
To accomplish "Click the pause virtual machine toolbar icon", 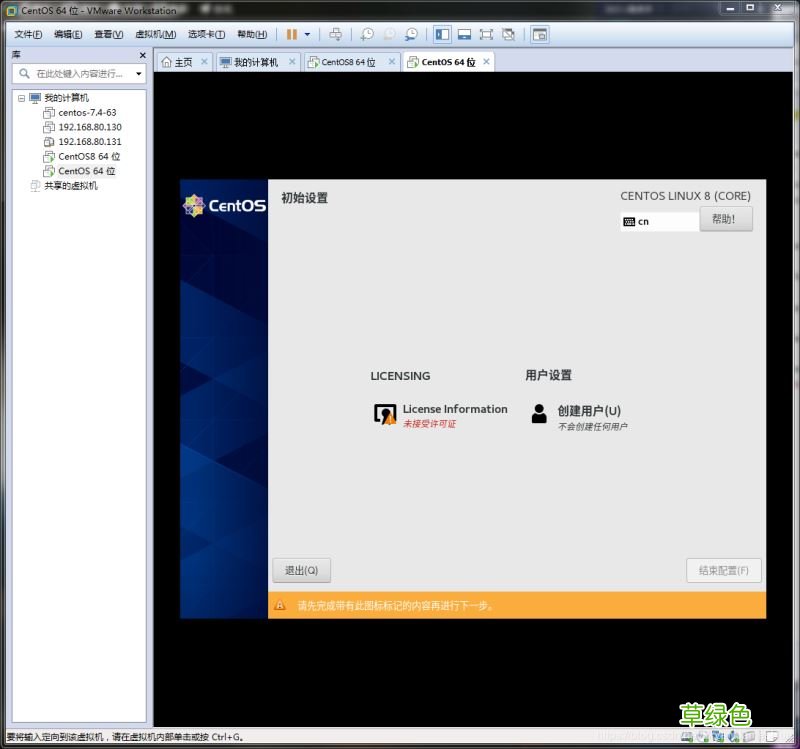I will [291, 34].
